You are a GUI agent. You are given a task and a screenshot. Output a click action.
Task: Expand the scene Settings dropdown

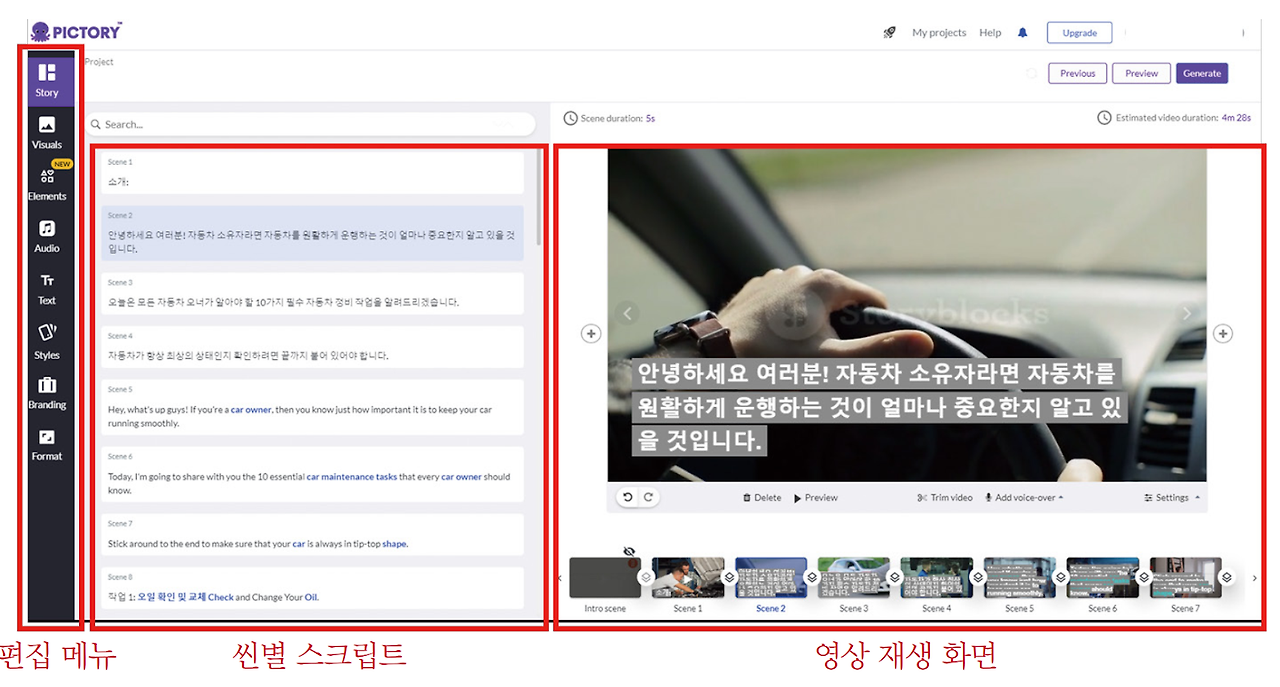point(1172,498)
